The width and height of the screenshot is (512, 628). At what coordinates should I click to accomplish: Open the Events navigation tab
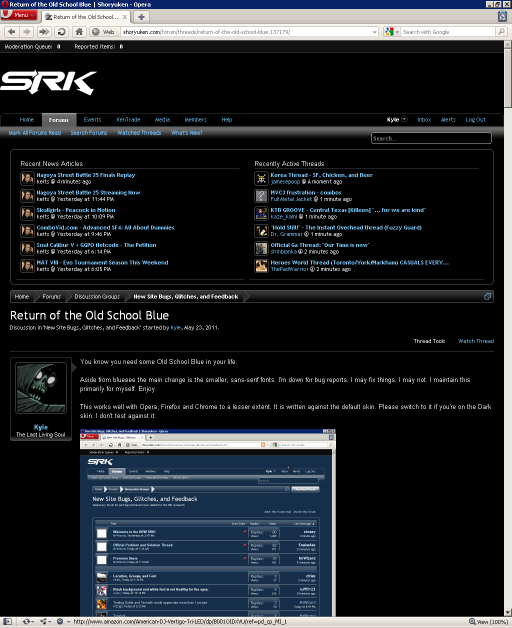coord(92,120)
